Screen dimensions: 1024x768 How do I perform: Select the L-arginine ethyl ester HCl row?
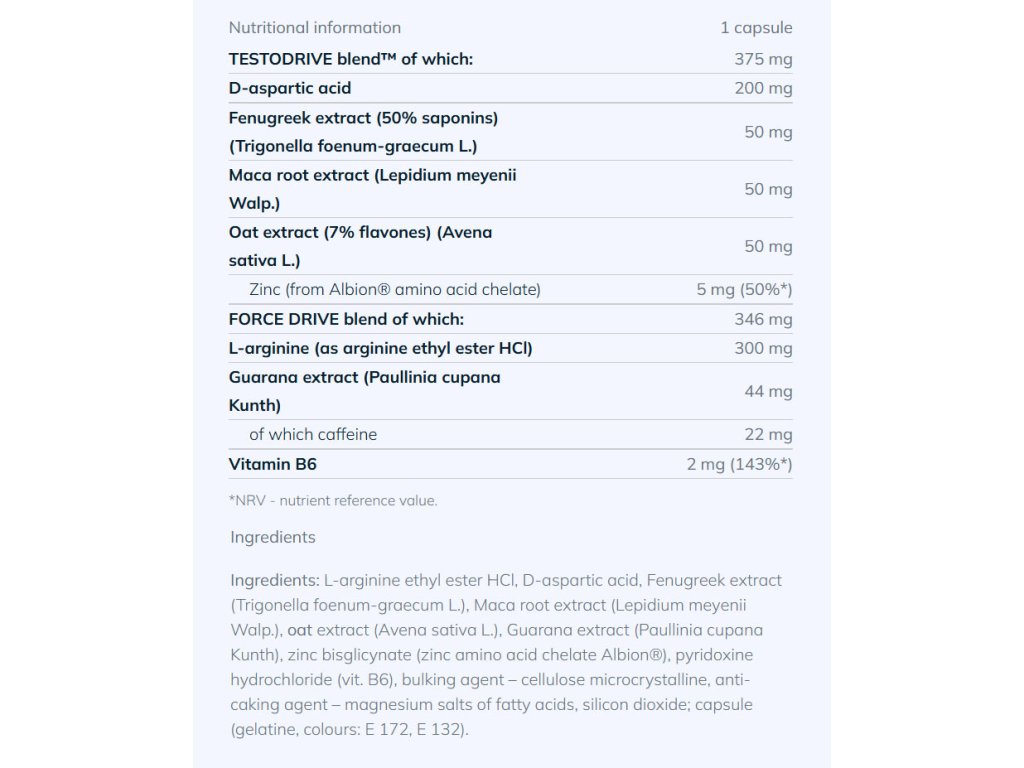click(x=380, y=348)
